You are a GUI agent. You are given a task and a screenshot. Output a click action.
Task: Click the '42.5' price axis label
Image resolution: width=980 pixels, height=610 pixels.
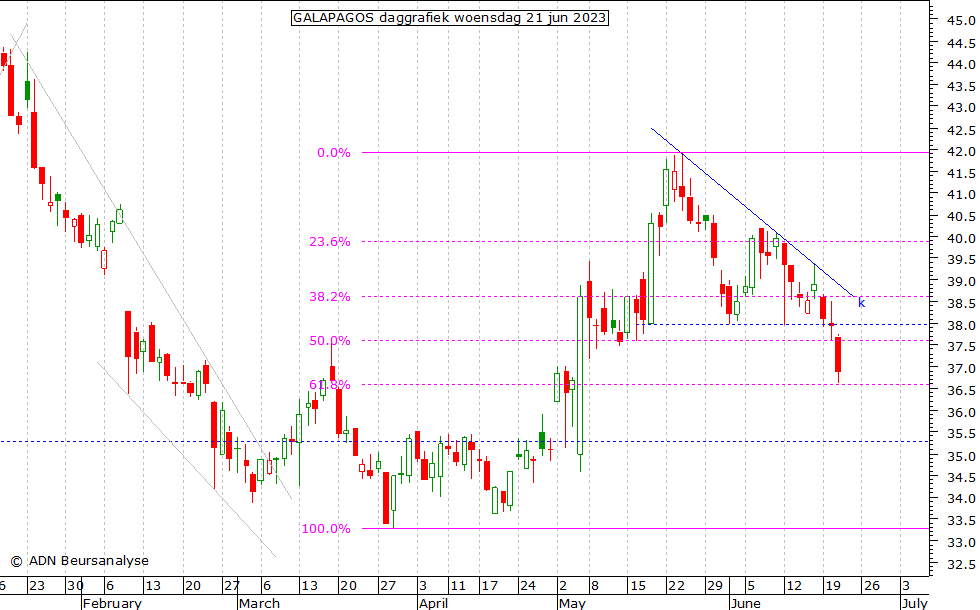(x=961, y=130)
